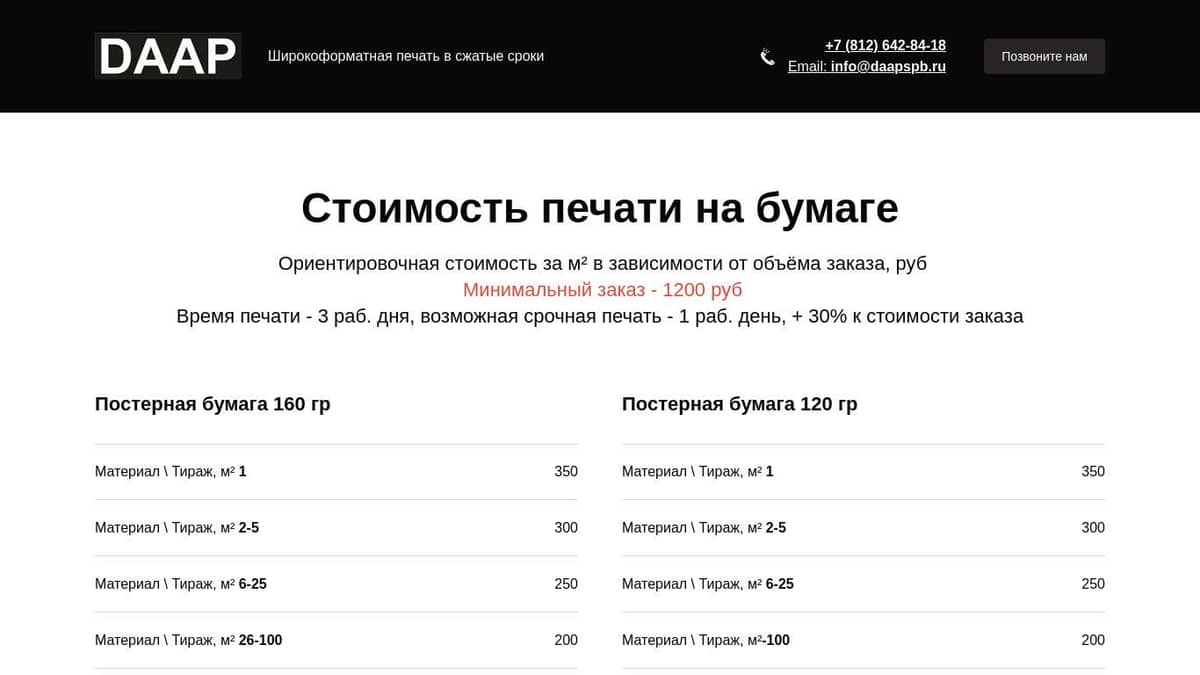Select the row Тираж 26-100 under 160 гр
Image resolution: width=1200 pixels, height=675 pixels.
(x=335, y=640)
